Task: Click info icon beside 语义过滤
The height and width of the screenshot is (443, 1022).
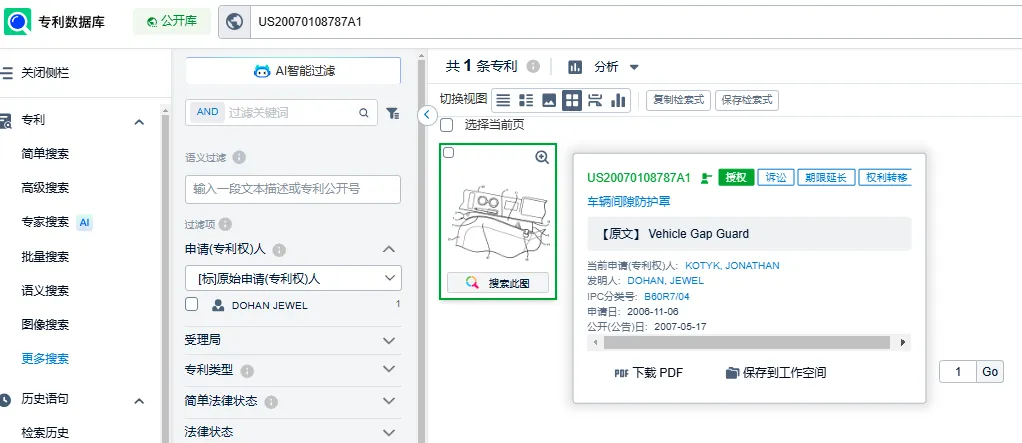Action: pos(239,158)
